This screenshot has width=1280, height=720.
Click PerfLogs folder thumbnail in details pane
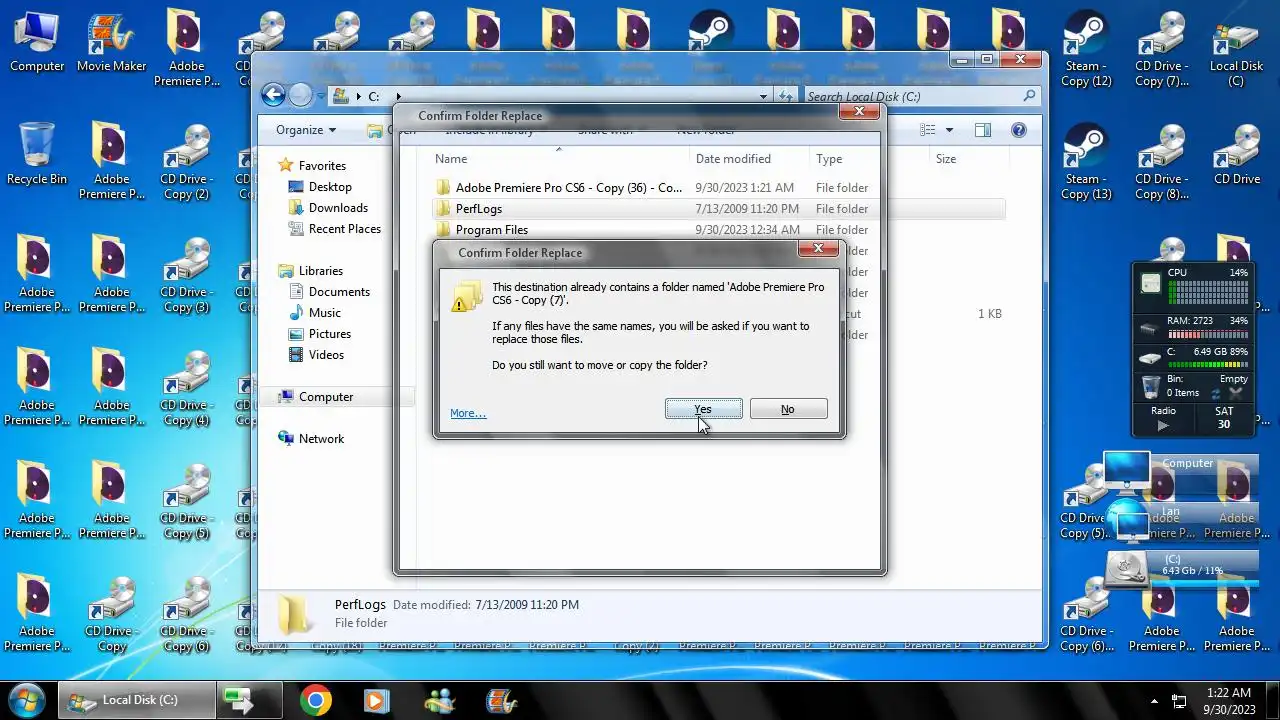295,613
